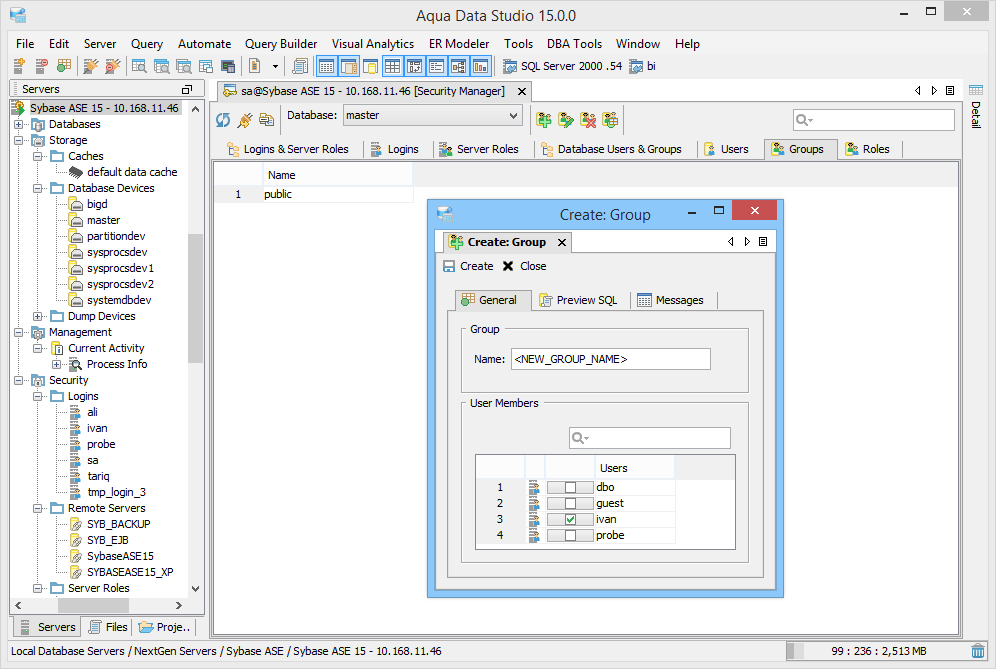Image resolution: width=996 pixels, height=669 pixels.
Task: Click the Drop Group red X icon
Action: [x=588, y=119]
